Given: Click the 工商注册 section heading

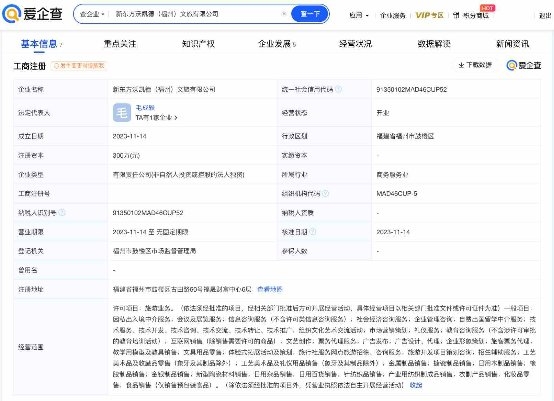Looking at the screenshot, I should tap(30, 66).
